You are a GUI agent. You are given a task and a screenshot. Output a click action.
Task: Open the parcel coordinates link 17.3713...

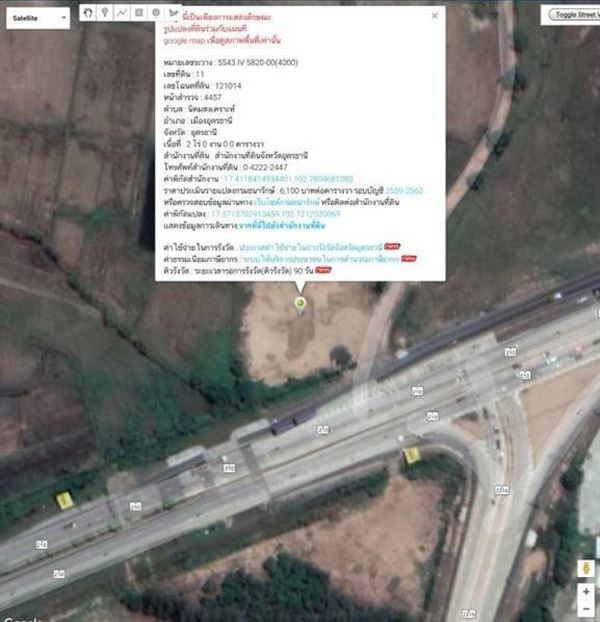click(275, 214)
